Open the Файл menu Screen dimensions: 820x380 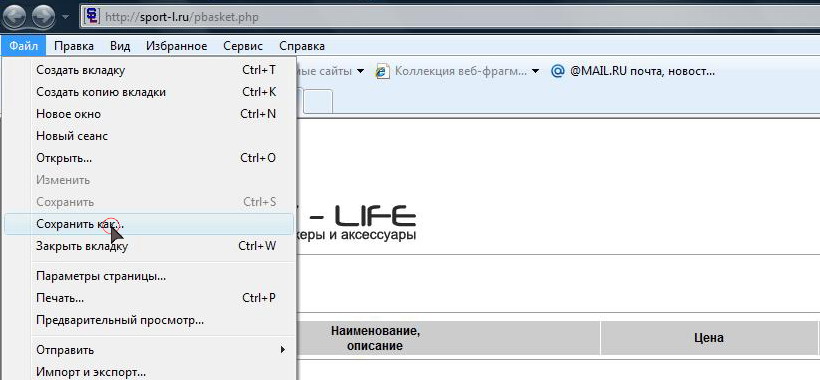[24, 46]
